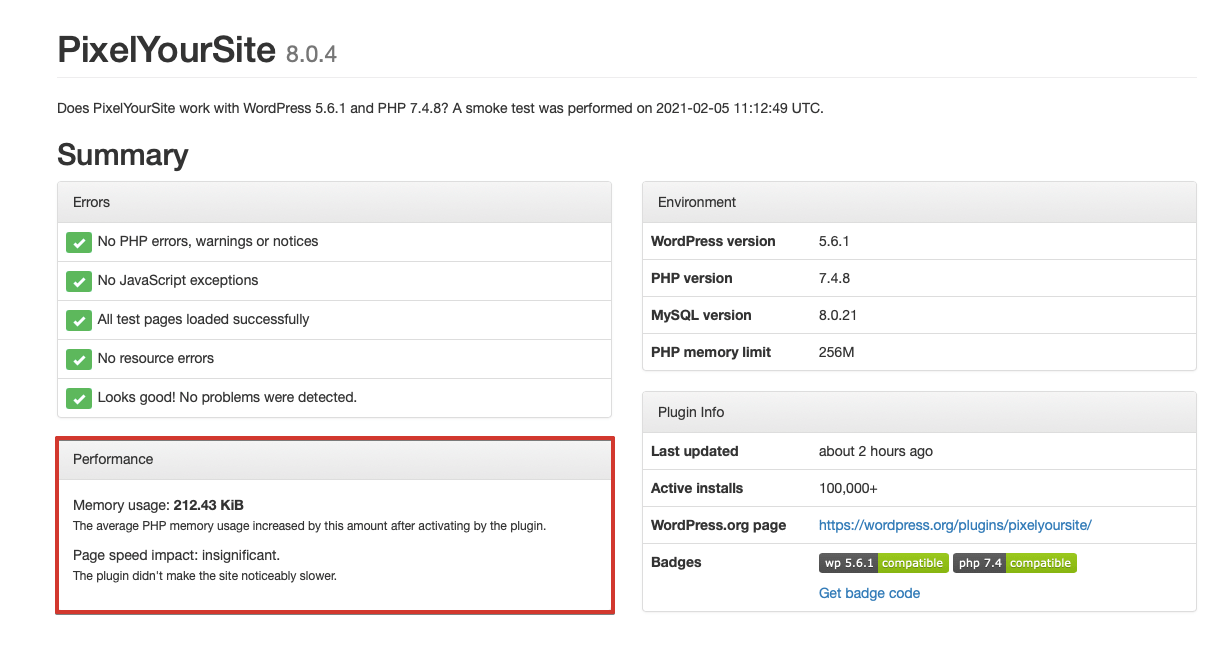Click the Badges label
This screenshot has height=648, width=1225.
point(676,562)
